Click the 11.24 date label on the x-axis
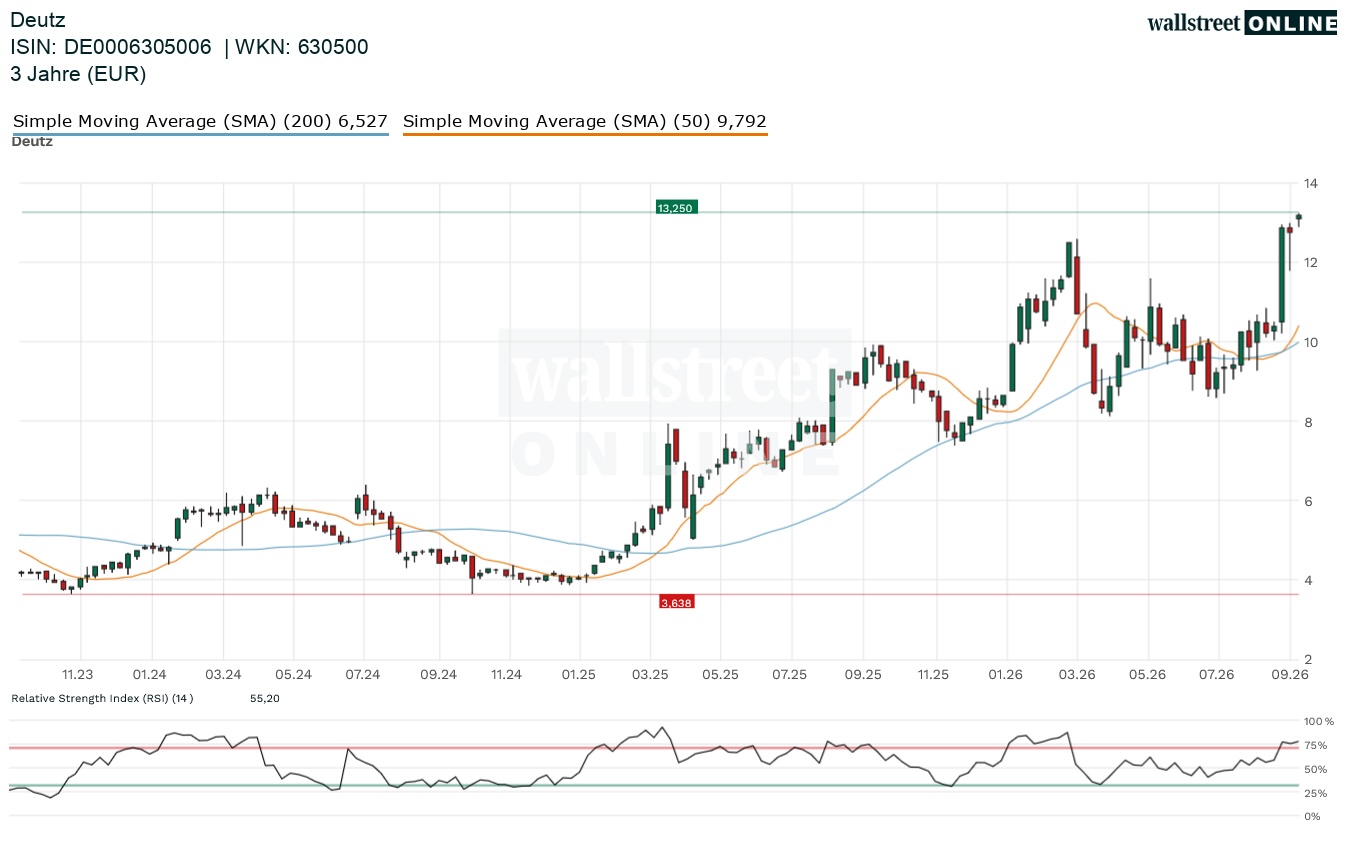 click(x=507, y=675)
